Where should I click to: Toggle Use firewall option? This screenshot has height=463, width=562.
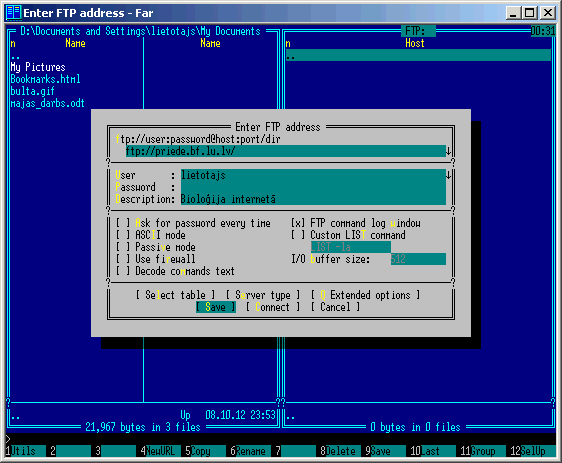156,259
